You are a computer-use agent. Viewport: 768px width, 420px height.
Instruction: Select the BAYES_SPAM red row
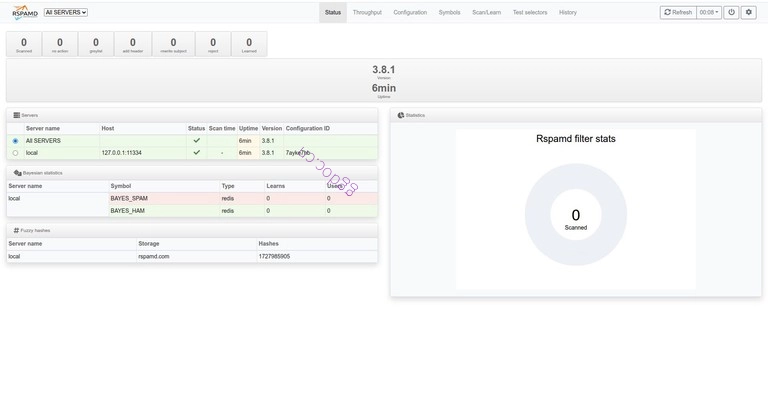192,198
